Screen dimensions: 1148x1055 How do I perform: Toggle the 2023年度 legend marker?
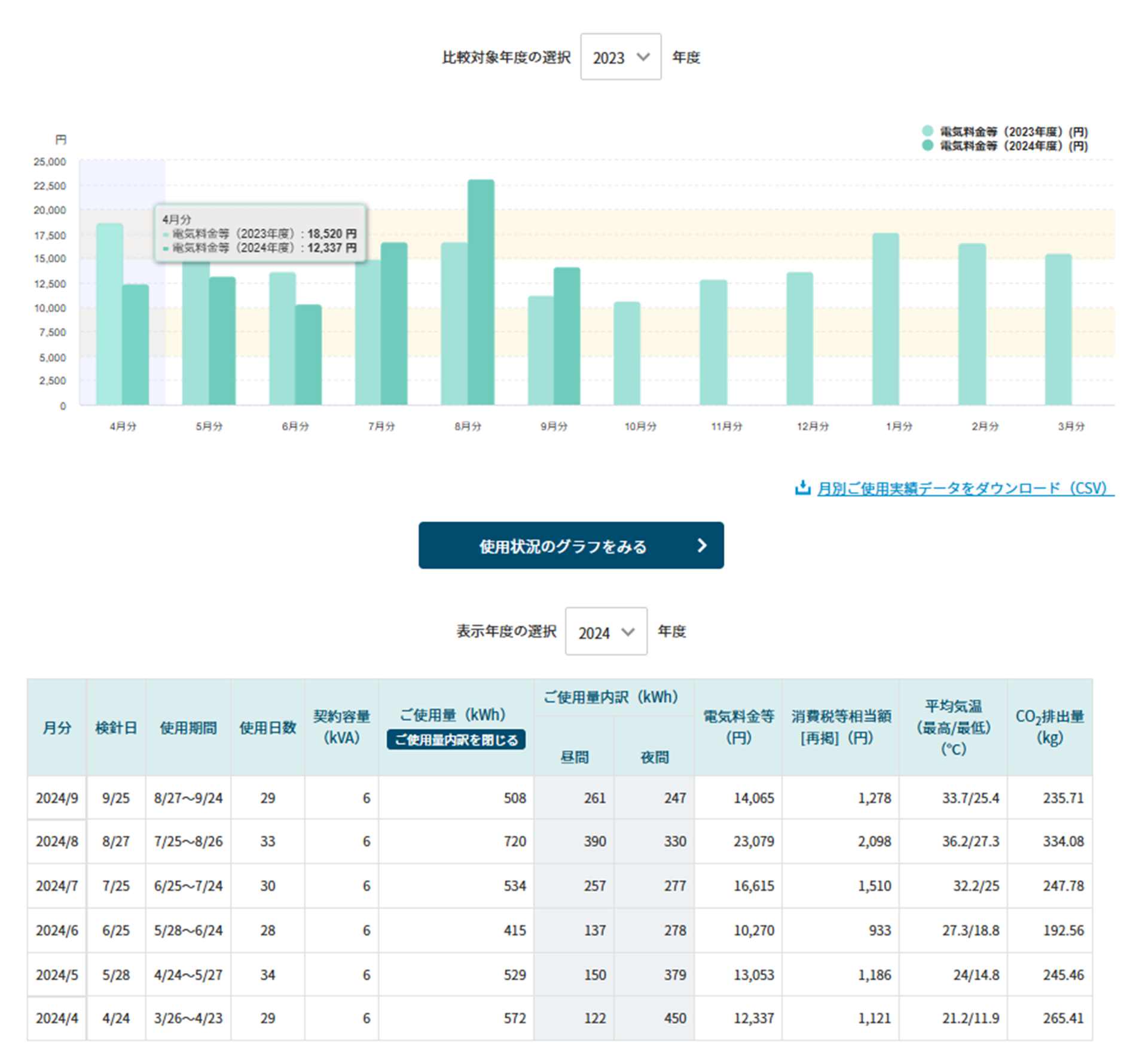pyautogui.click(x=927, y=131)
